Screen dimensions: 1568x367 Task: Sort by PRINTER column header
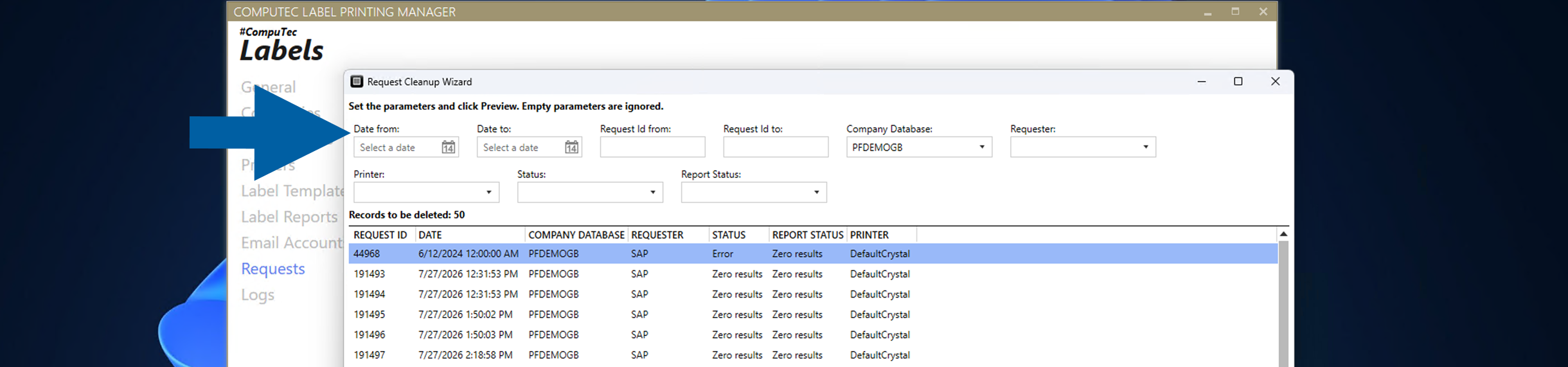click(882, 235)
